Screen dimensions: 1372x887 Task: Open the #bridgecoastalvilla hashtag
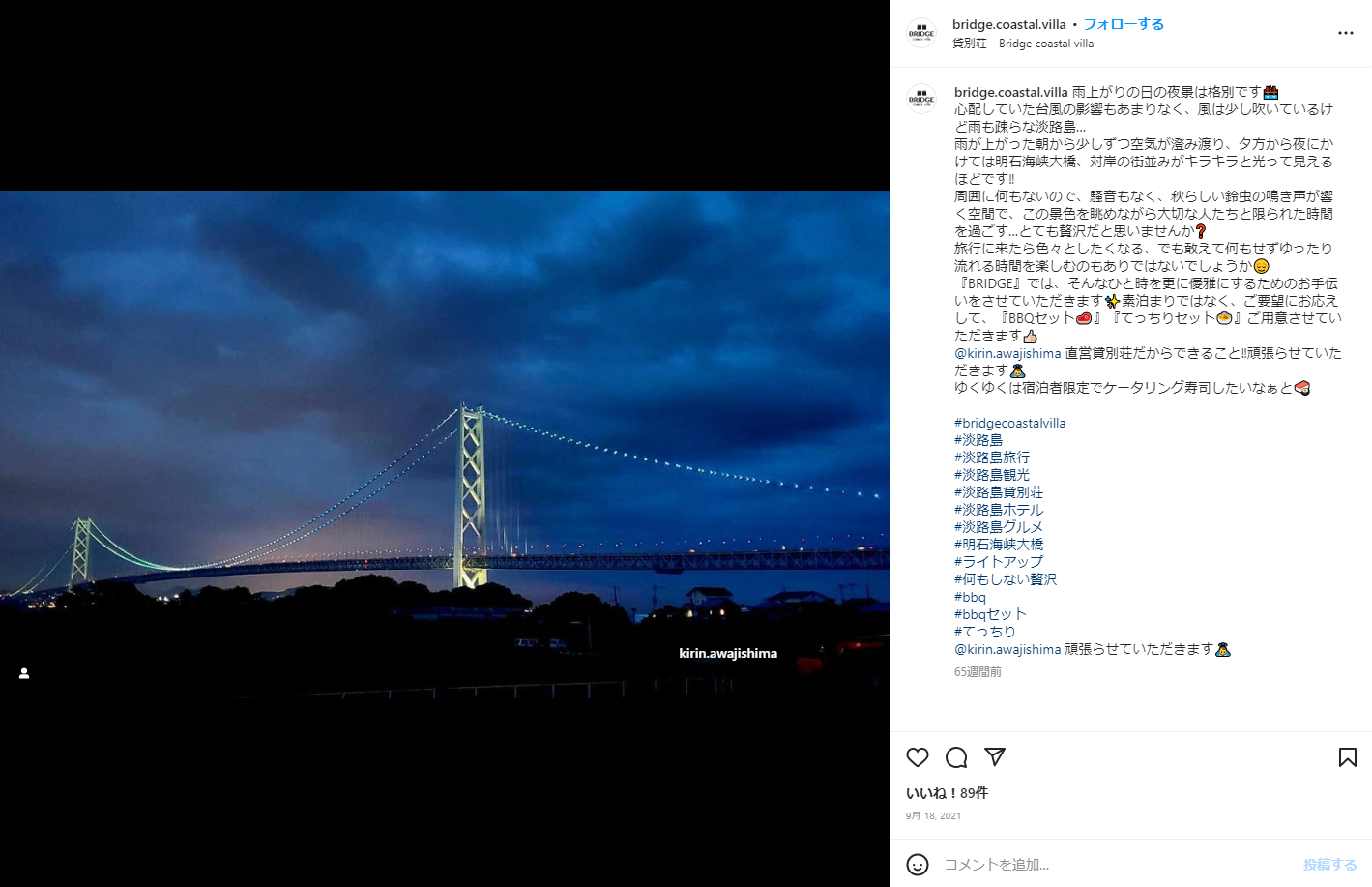tap(1009, 423)
